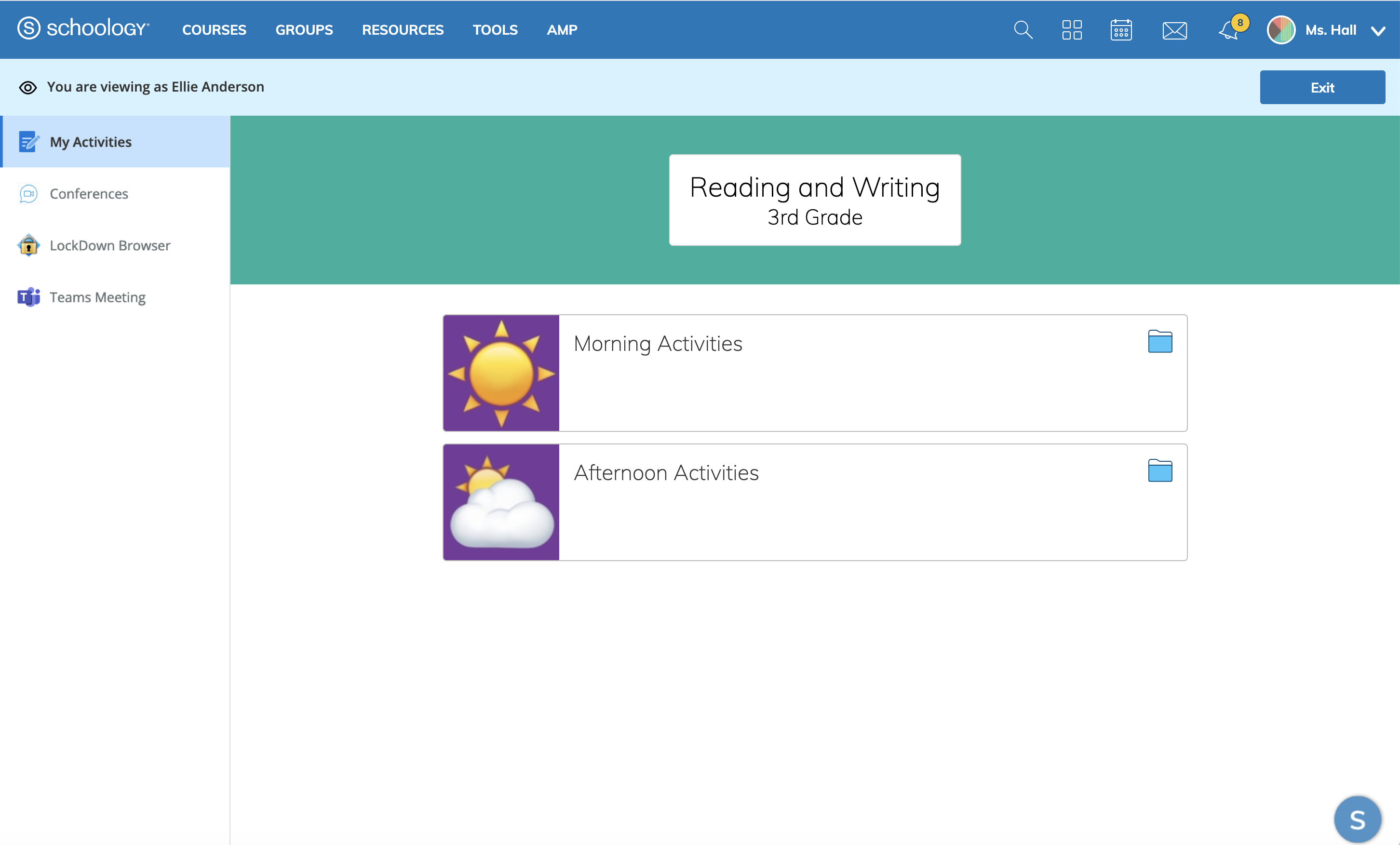Open the notifications bell icon

coord(1228,30)
